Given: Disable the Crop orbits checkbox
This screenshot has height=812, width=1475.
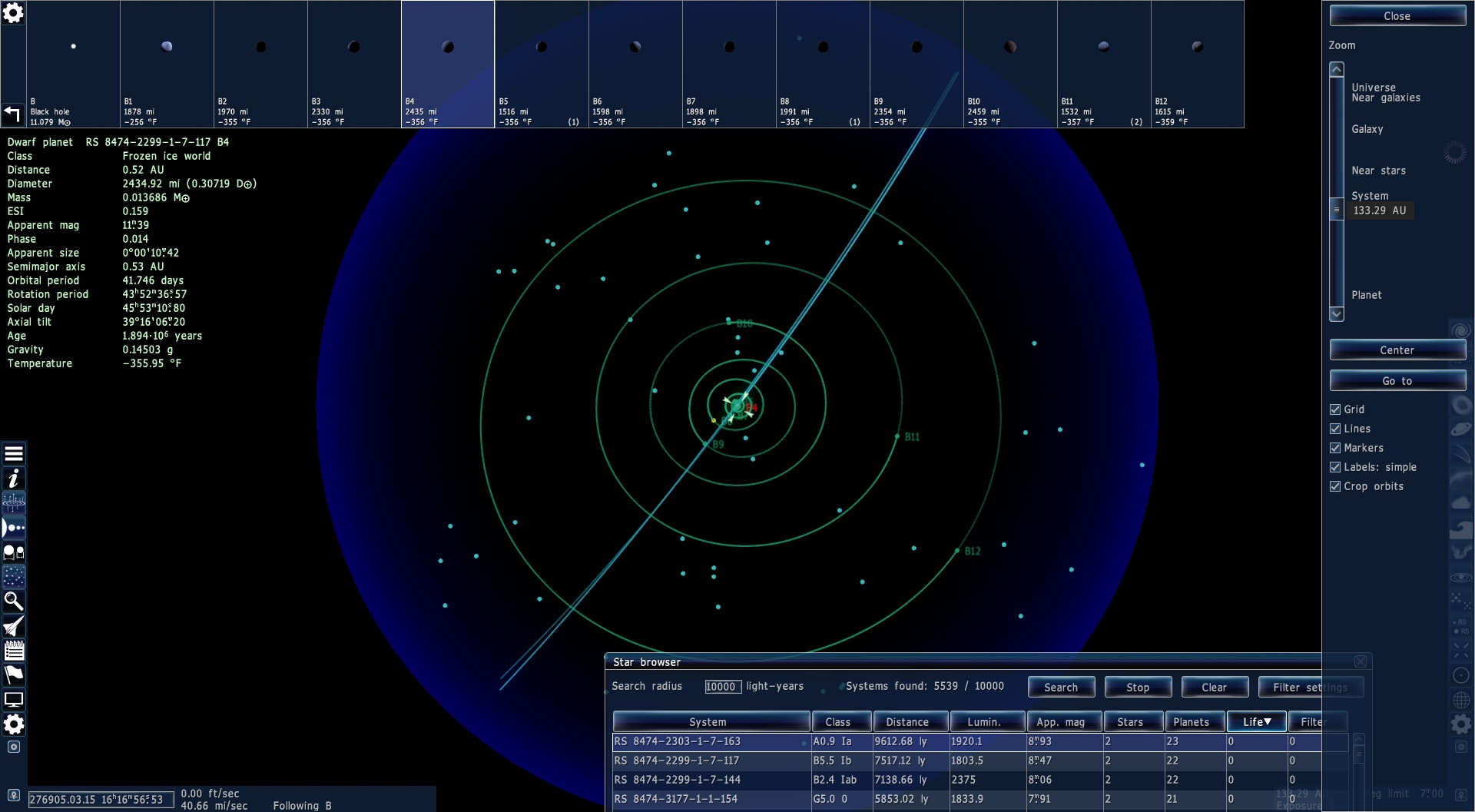Looking at the screenshot, I should tap(1335, 486).
